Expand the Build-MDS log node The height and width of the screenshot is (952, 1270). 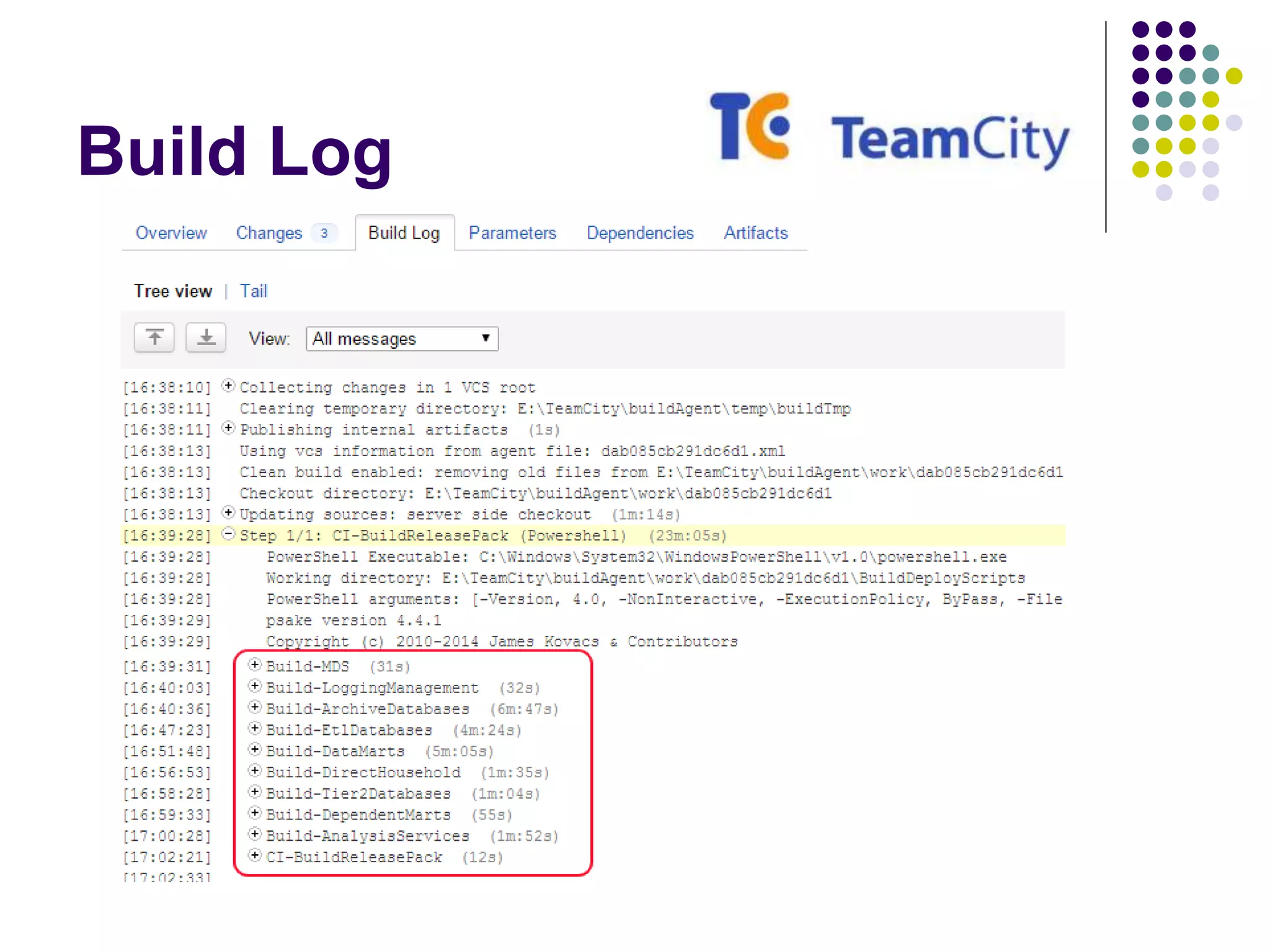click(255, 664)
